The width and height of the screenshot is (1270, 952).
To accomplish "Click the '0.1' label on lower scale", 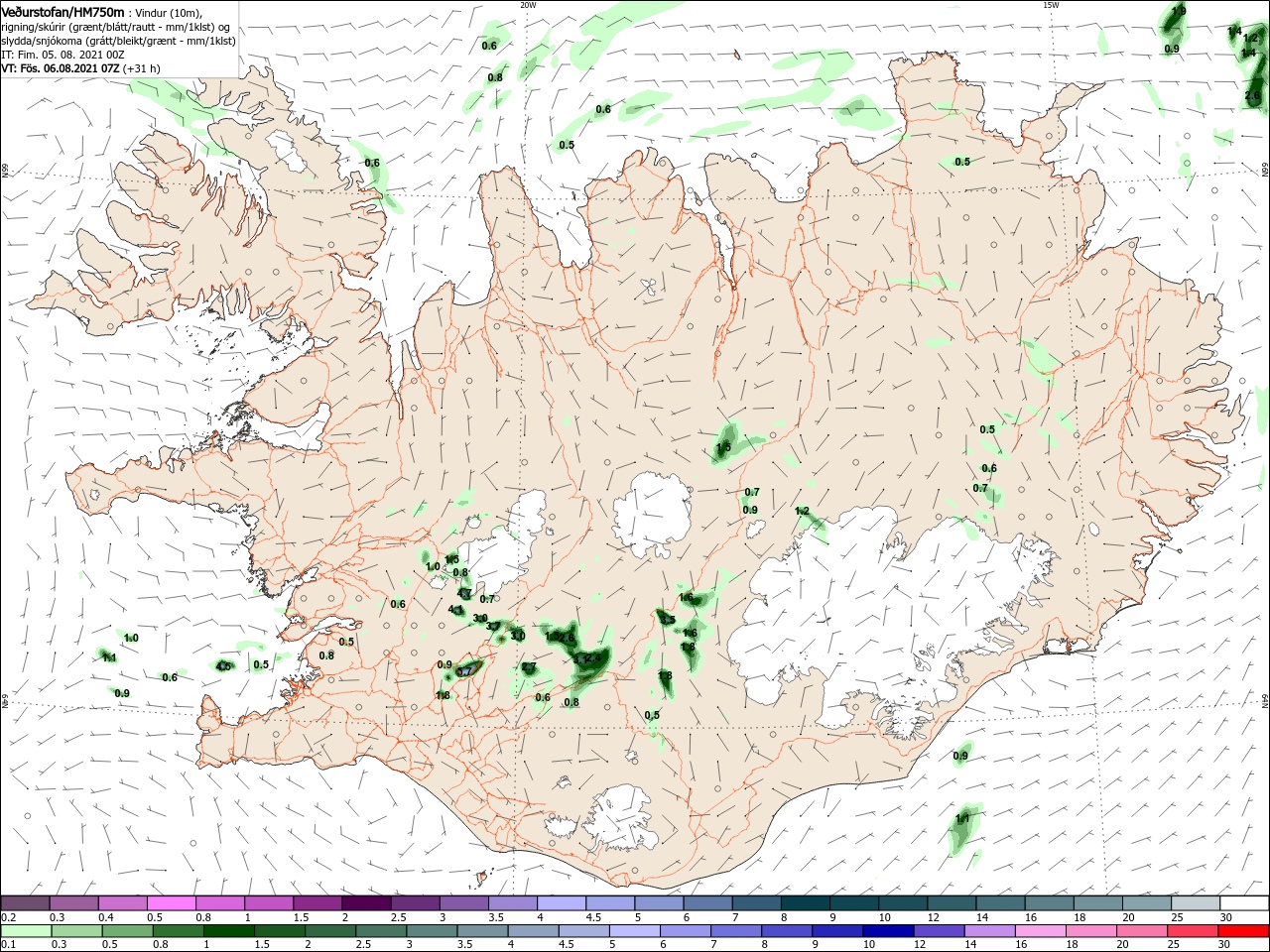I will [9, 945].
